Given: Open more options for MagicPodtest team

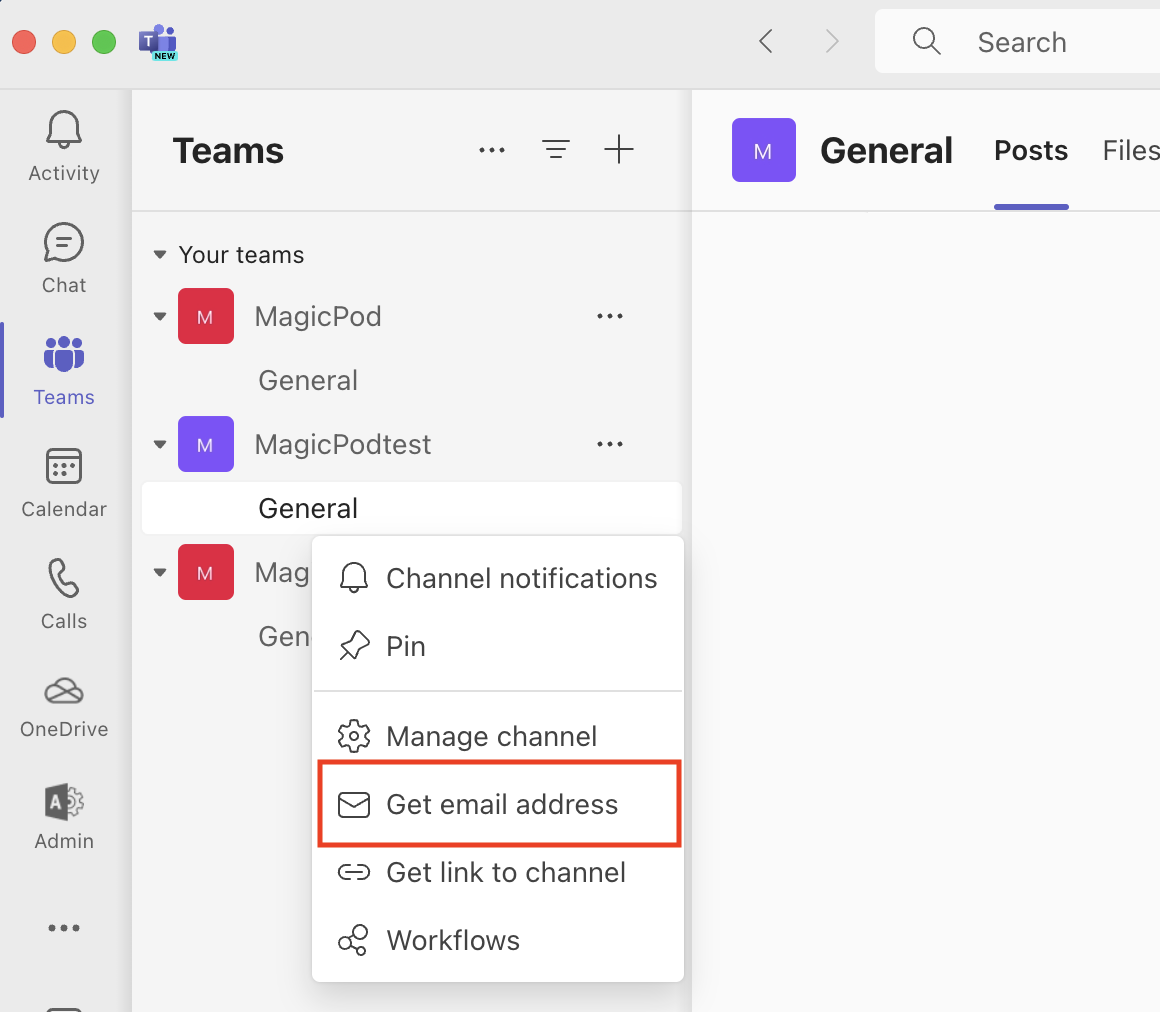Looking at the screenshot, I should (x=610, y=445).
